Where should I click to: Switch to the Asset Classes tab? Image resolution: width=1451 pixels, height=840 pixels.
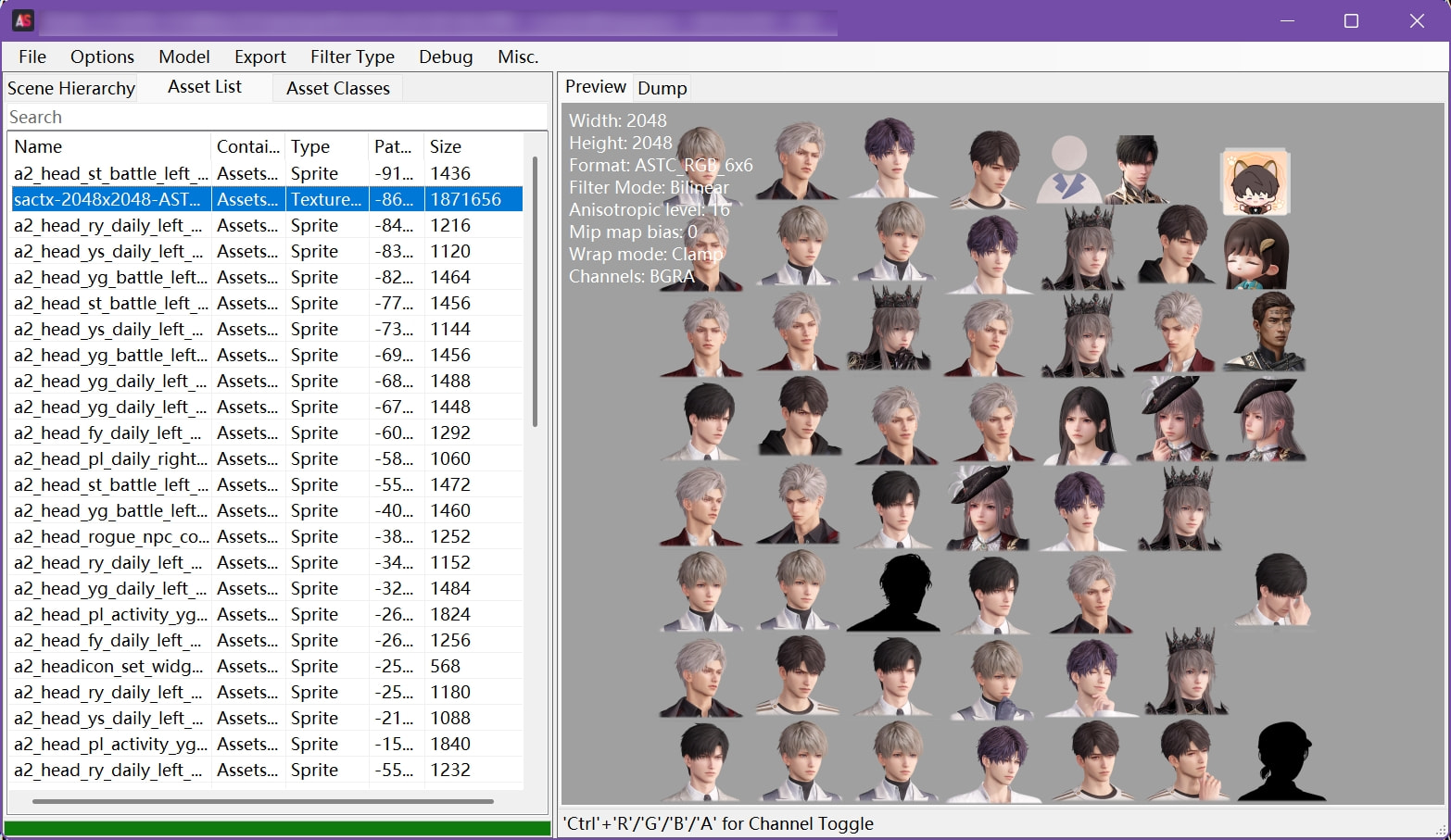pyautogui.click(x=338, y=88)
